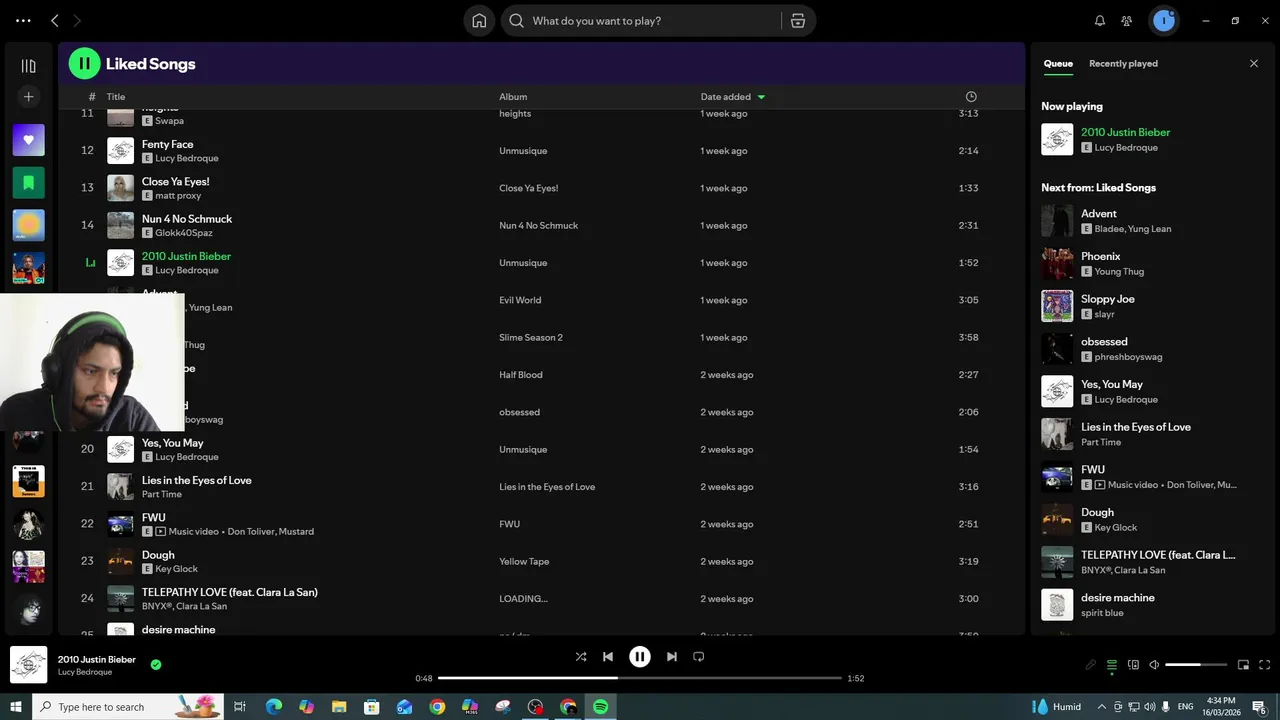Mute the Spotify volume
The image size is (1280, 720).
(1154, 665)
